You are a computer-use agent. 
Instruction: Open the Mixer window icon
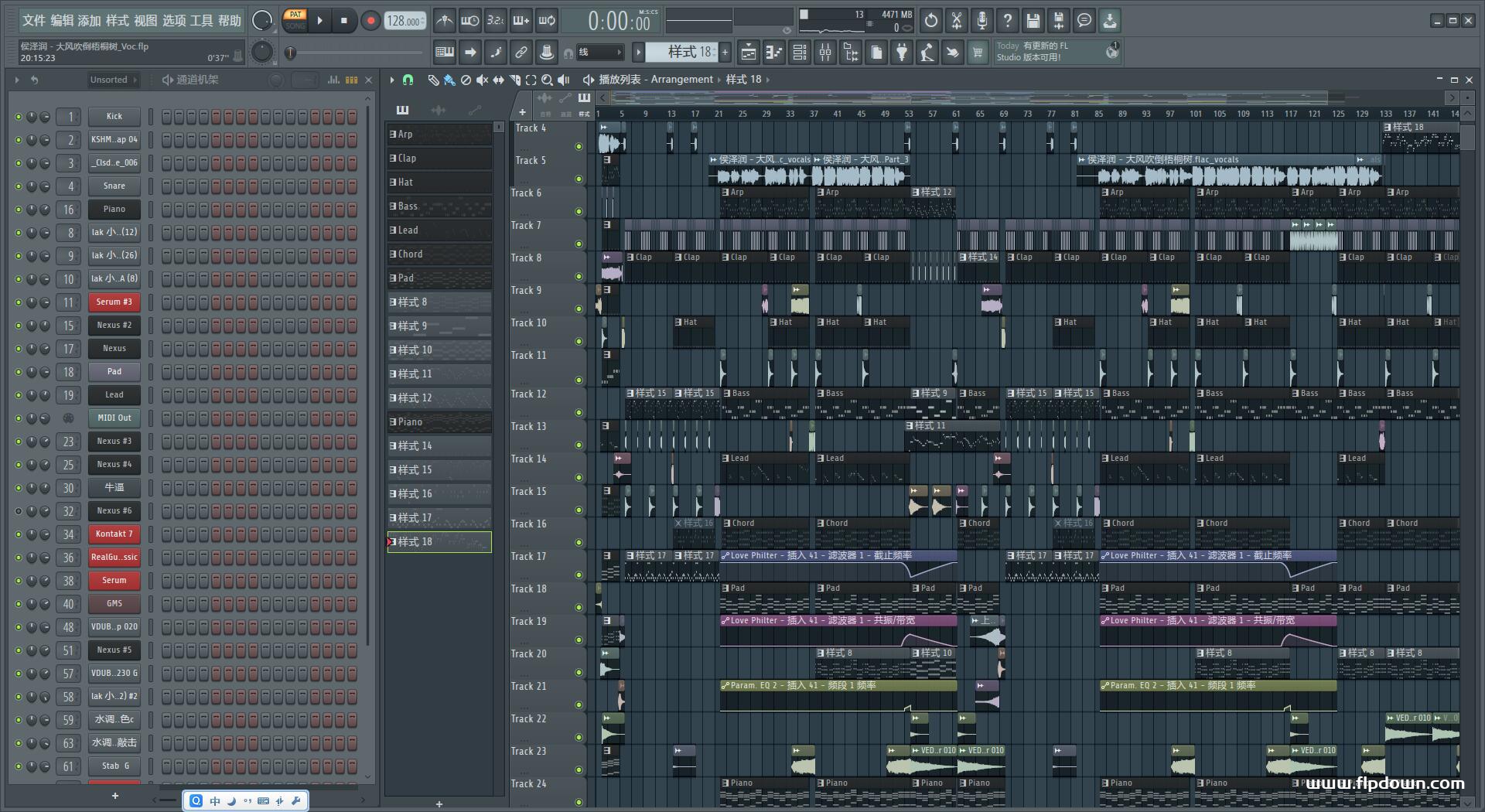[825, 53]
